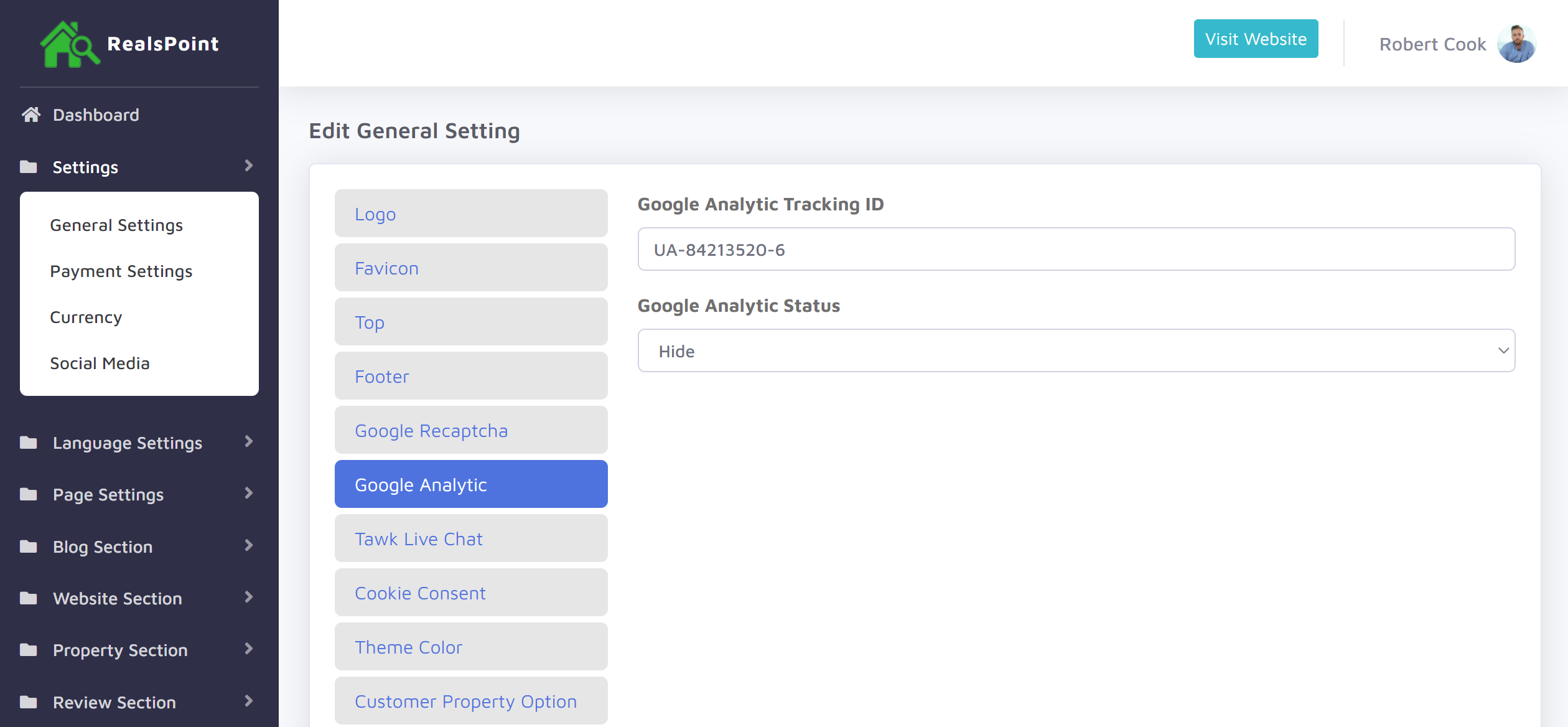Select the Tawk Live Chat tab
Image resolution: width=1568 pixels, height=727 pixels.
[x=471, y=538]
